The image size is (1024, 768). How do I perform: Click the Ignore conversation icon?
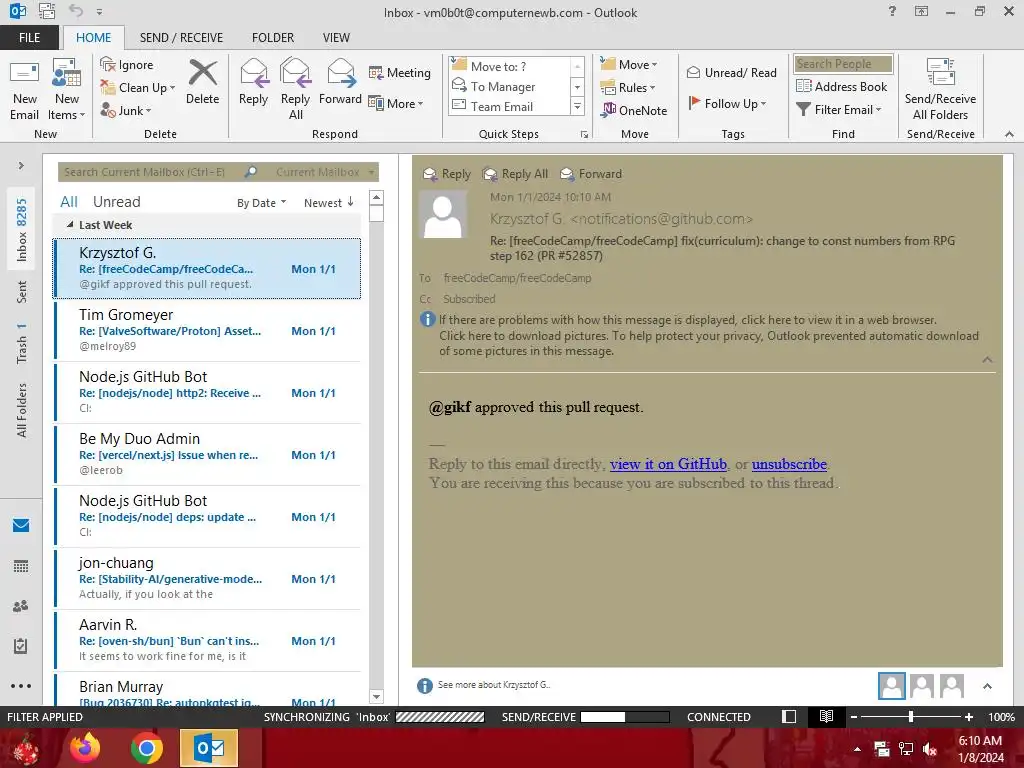(127, 65)
